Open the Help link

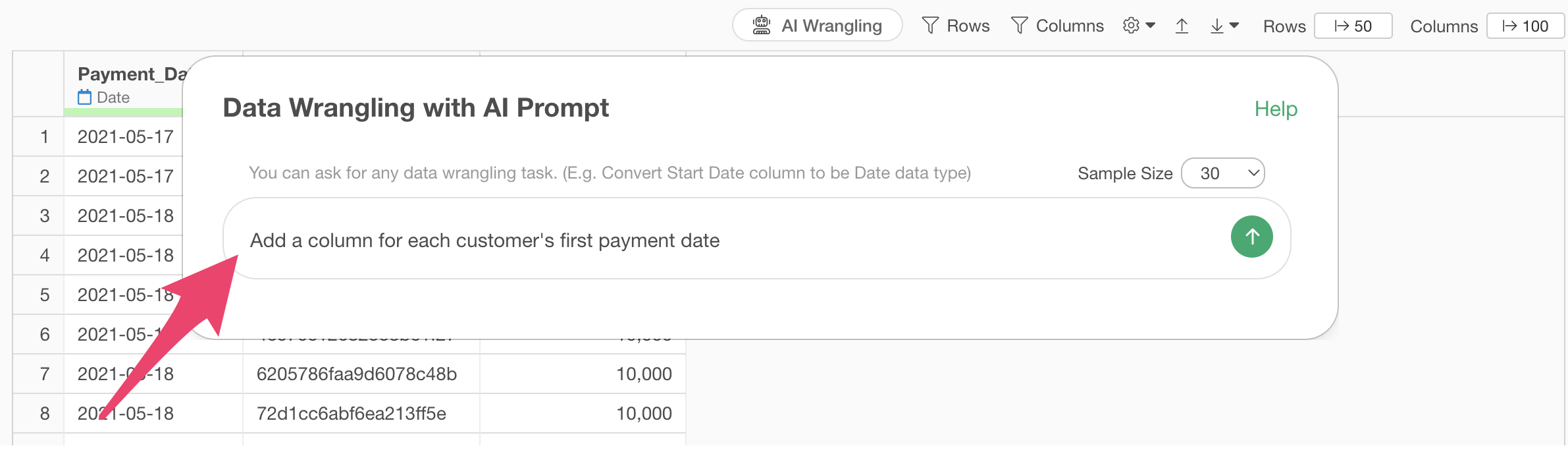(x=1275, y=109)
